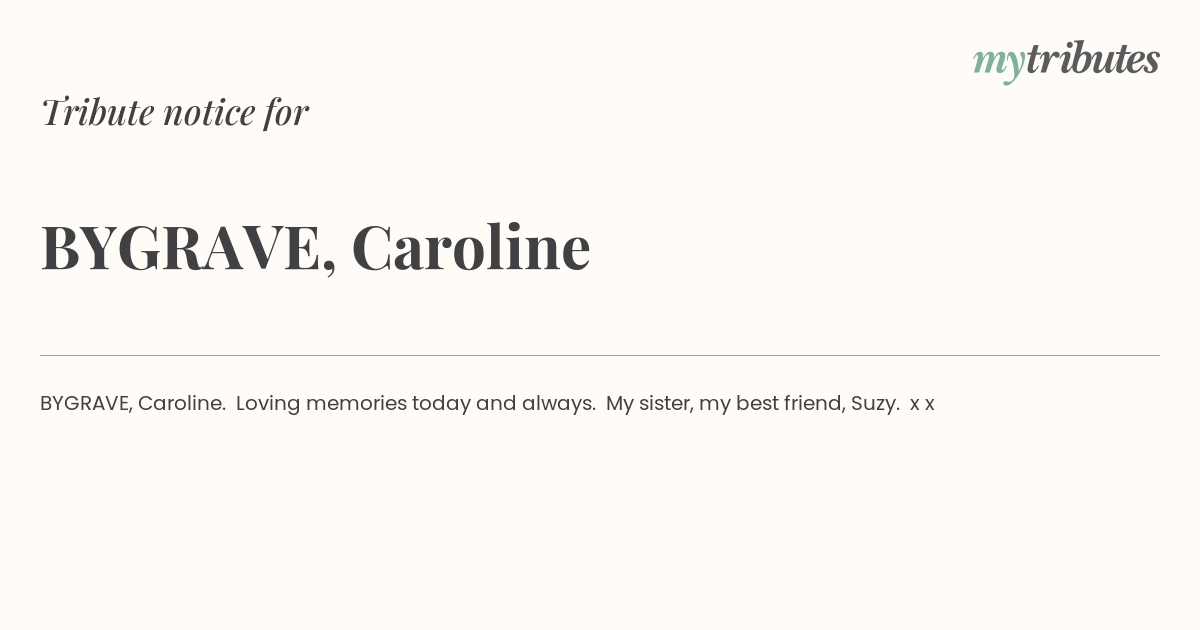This screenshot has width=1200, height=630.
Task: Click "Caroline." in the message line
Action: pyautogui.click(x=182, y=403)
